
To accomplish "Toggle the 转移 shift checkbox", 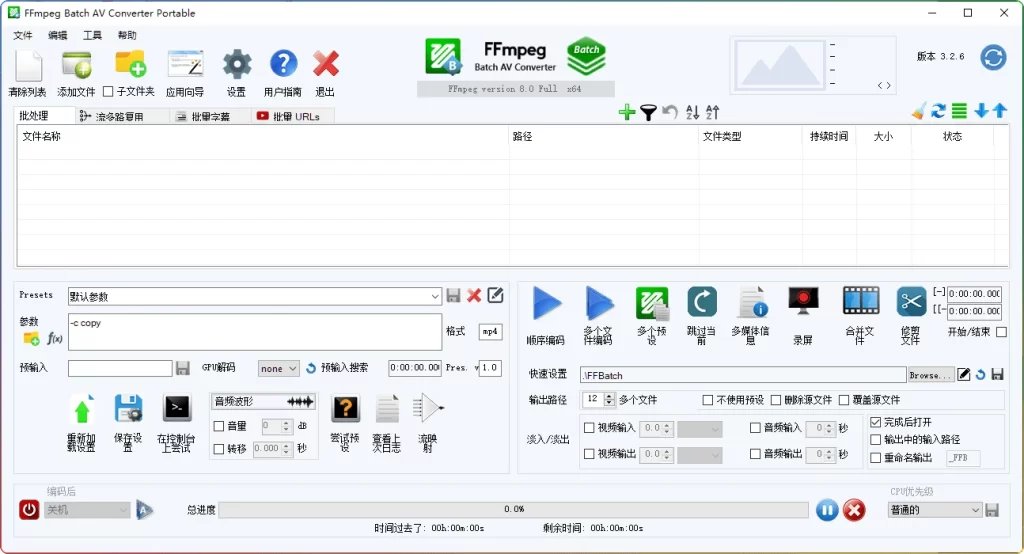I will click(219, 449).
